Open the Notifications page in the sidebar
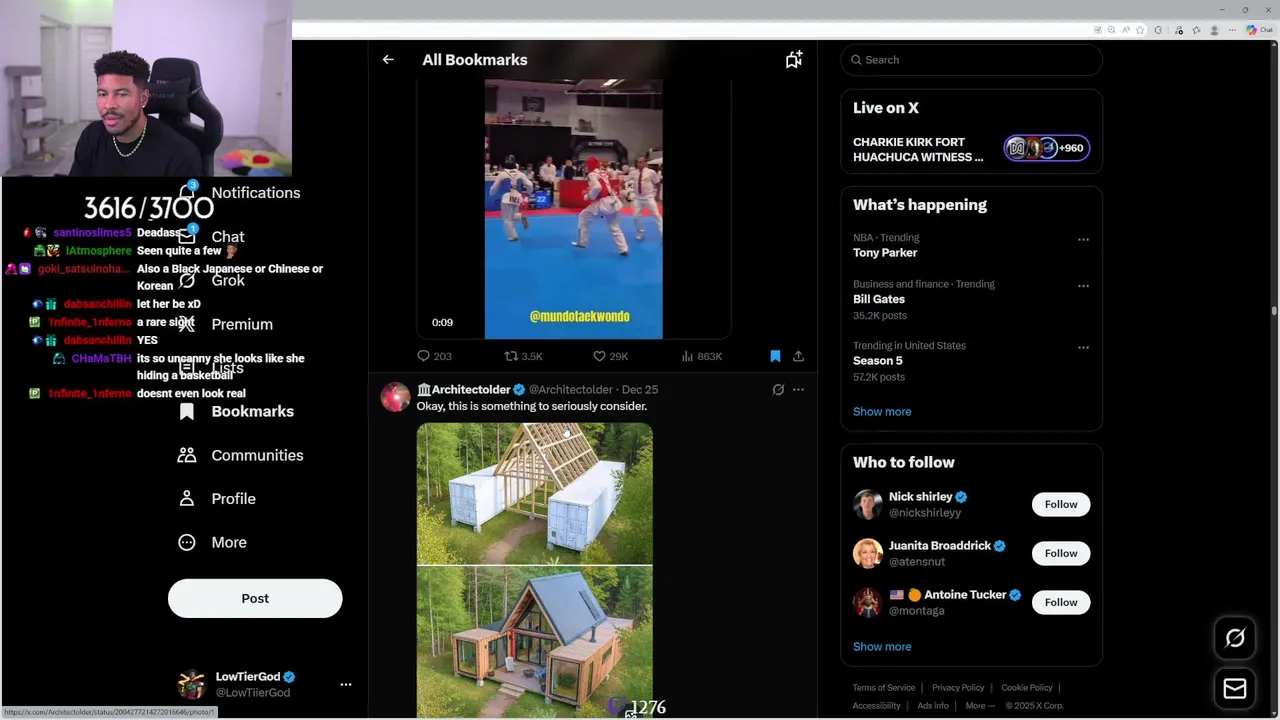The image size is (1280, 720). (x=255, y=193)
